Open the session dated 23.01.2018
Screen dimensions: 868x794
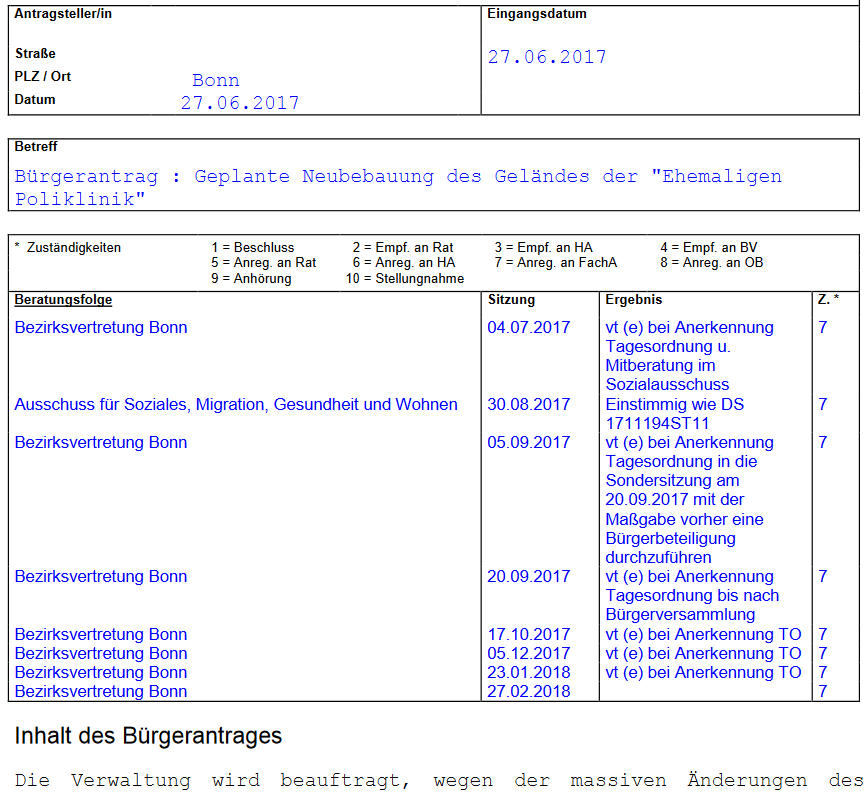coord(528,672)
